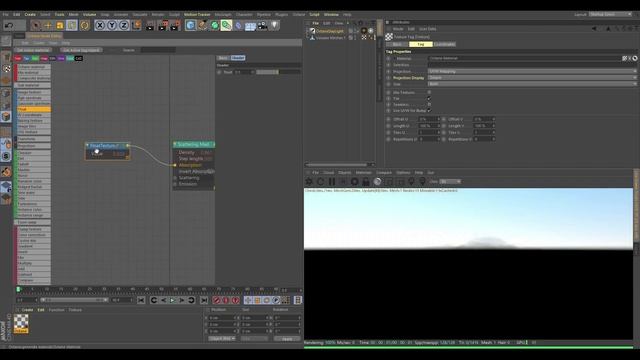Click the red Record Active Objects button
This screenshot has height=360, width=640.
(217, 300)
